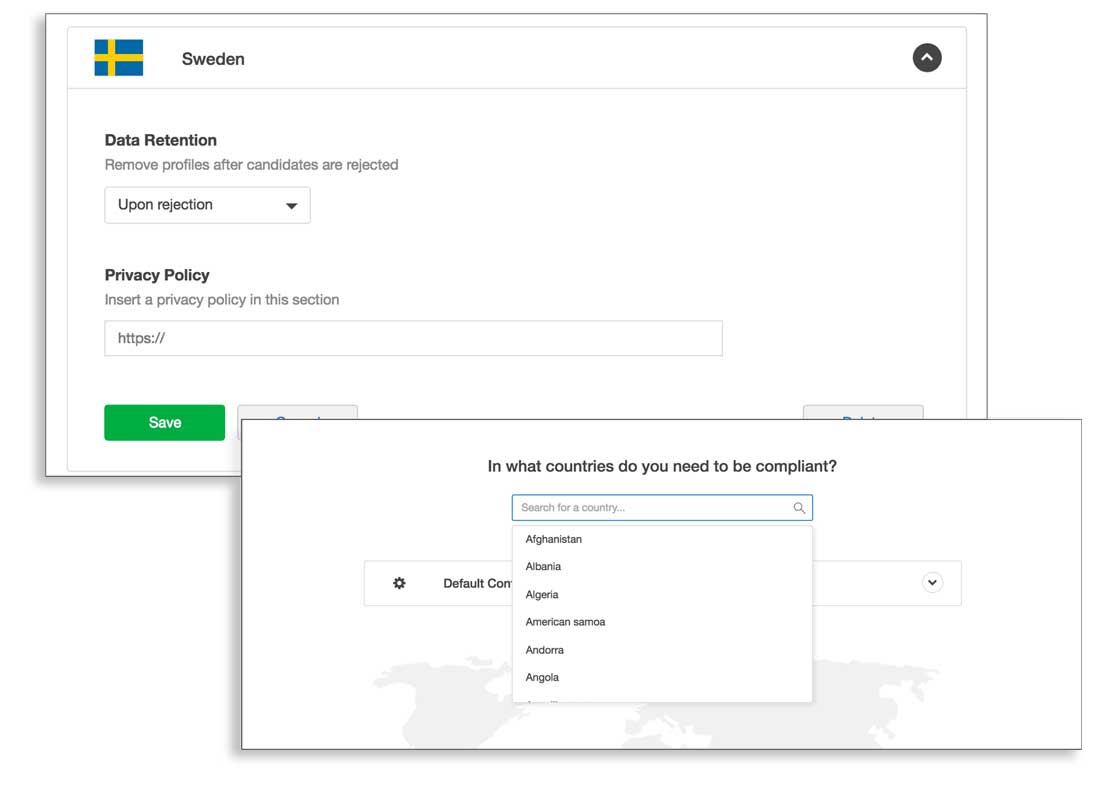The height and width of the screenshot is (786, 1116).
Task: Select Angola from the country list
Action: 542,677
